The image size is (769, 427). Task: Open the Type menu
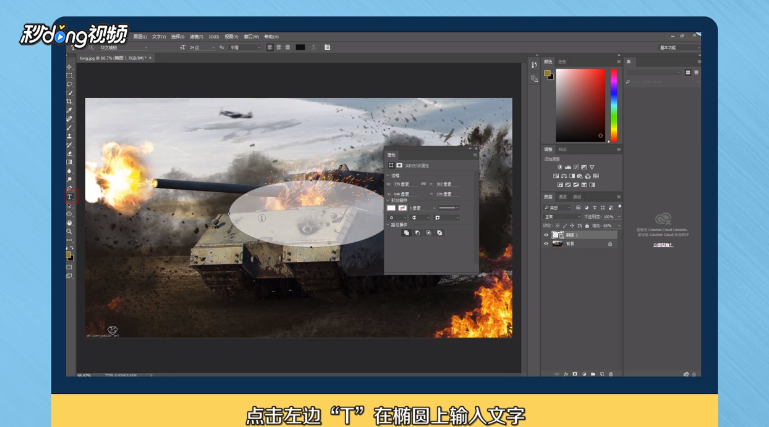(x=159, y=37)
